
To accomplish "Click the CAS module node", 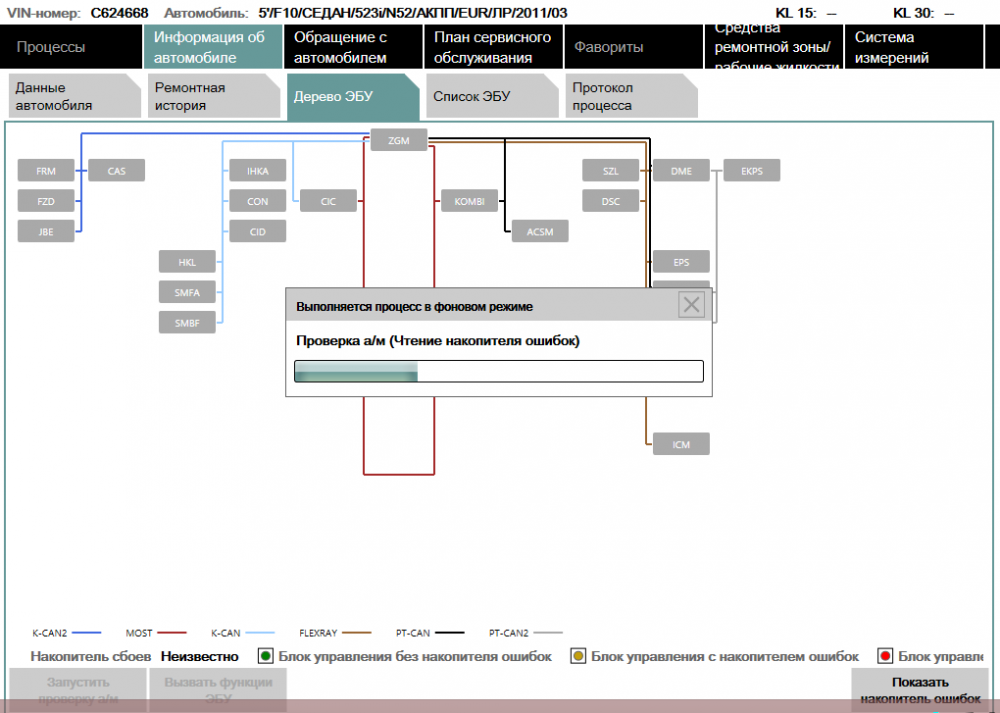I will (117, 171).
